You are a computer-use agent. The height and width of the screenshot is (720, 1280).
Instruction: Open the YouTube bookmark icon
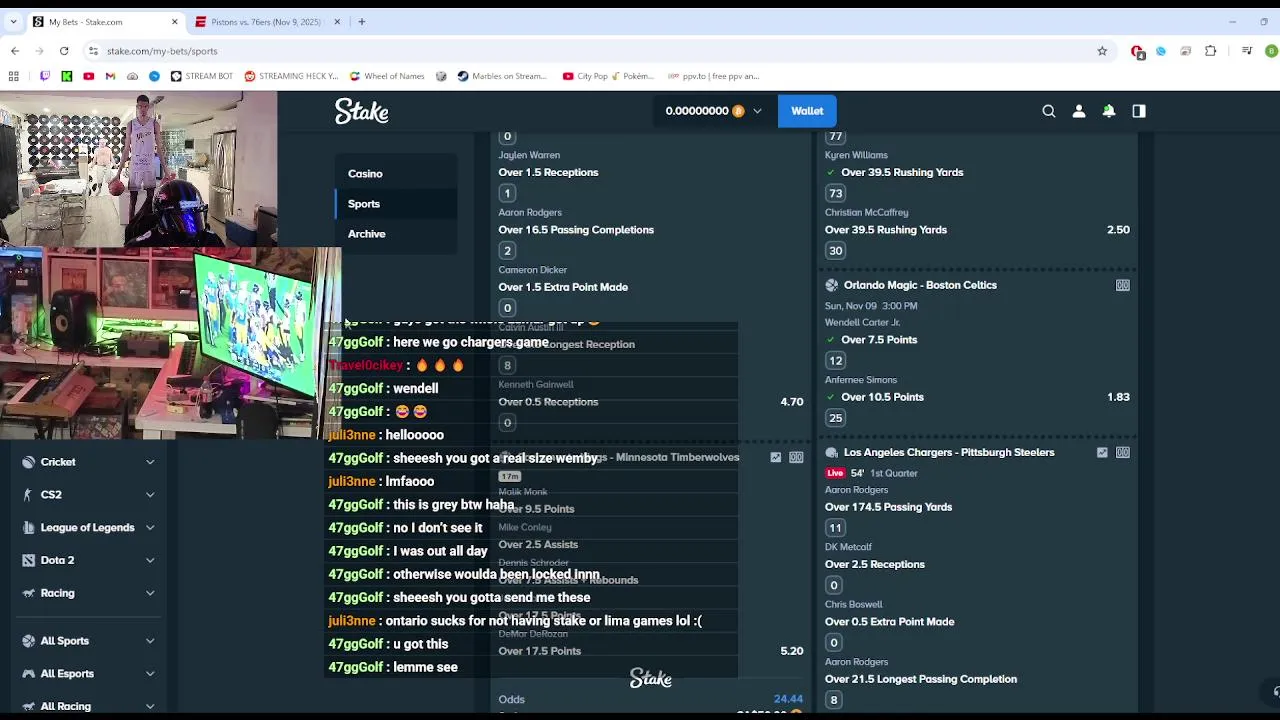88,76
